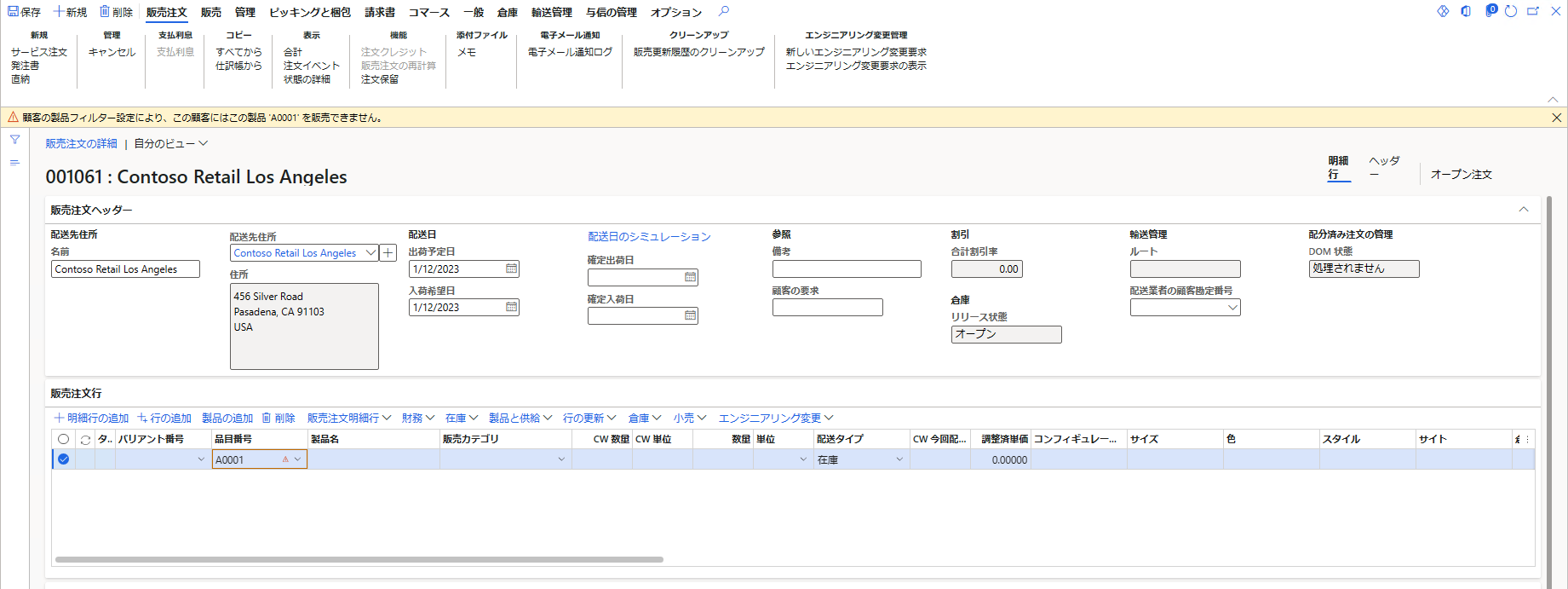Open calendar picker for 確定出荷日

(690, 278)
